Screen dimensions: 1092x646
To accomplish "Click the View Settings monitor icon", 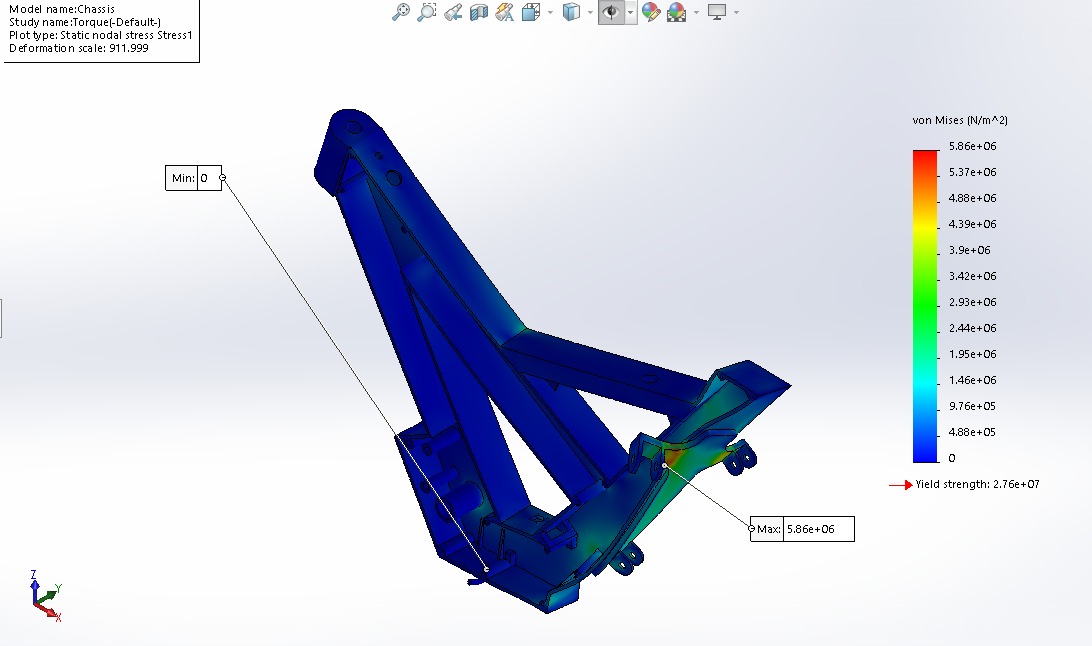I will 717,12.
